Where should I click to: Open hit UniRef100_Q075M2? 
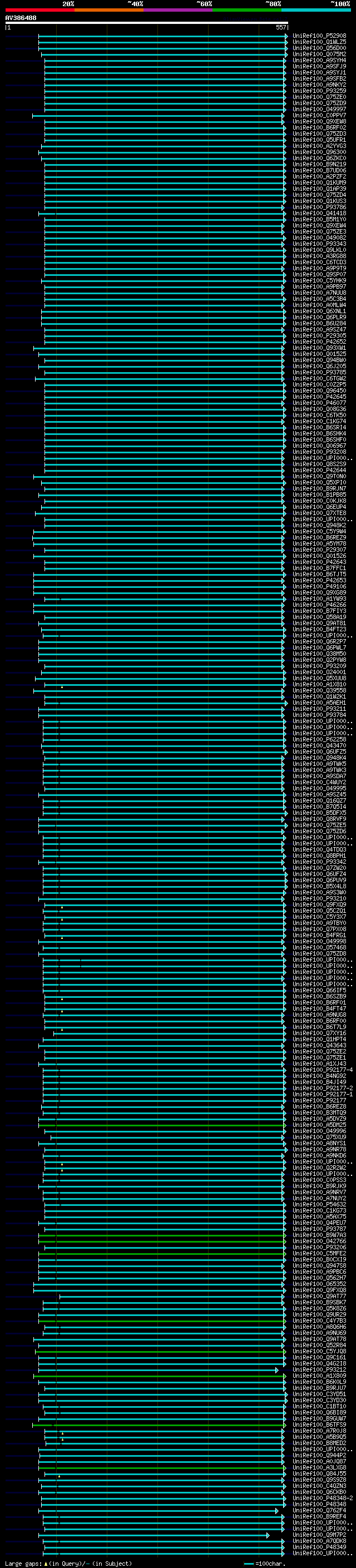point(319,54)
